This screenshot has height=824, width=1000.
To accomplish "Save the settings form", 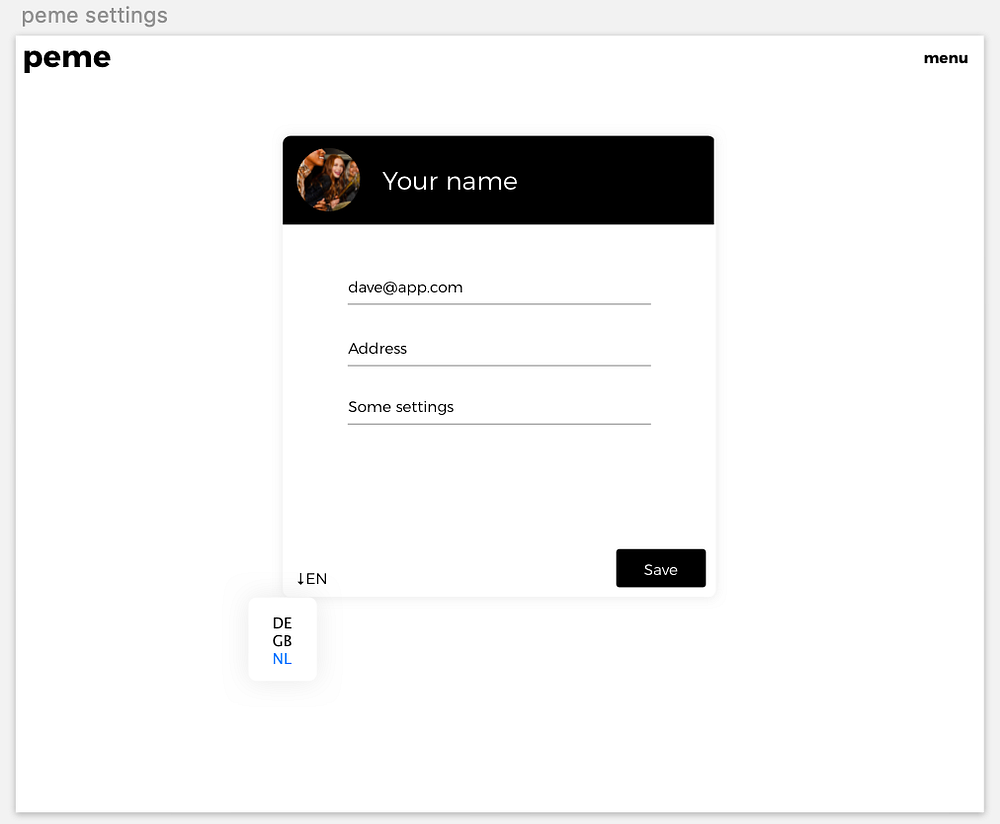I will click(x=661, y=568).
